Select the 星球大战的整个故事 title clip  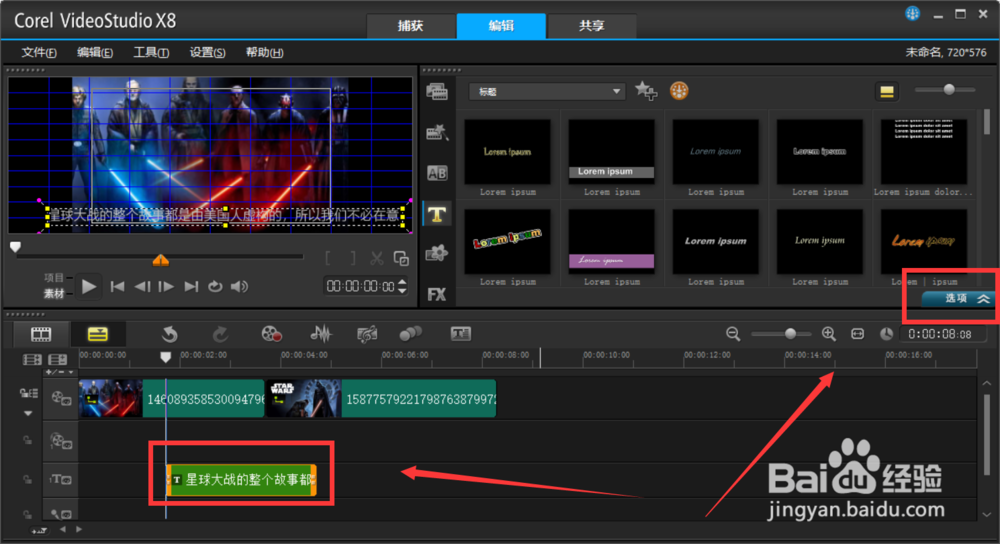click(x=242, y=480)
